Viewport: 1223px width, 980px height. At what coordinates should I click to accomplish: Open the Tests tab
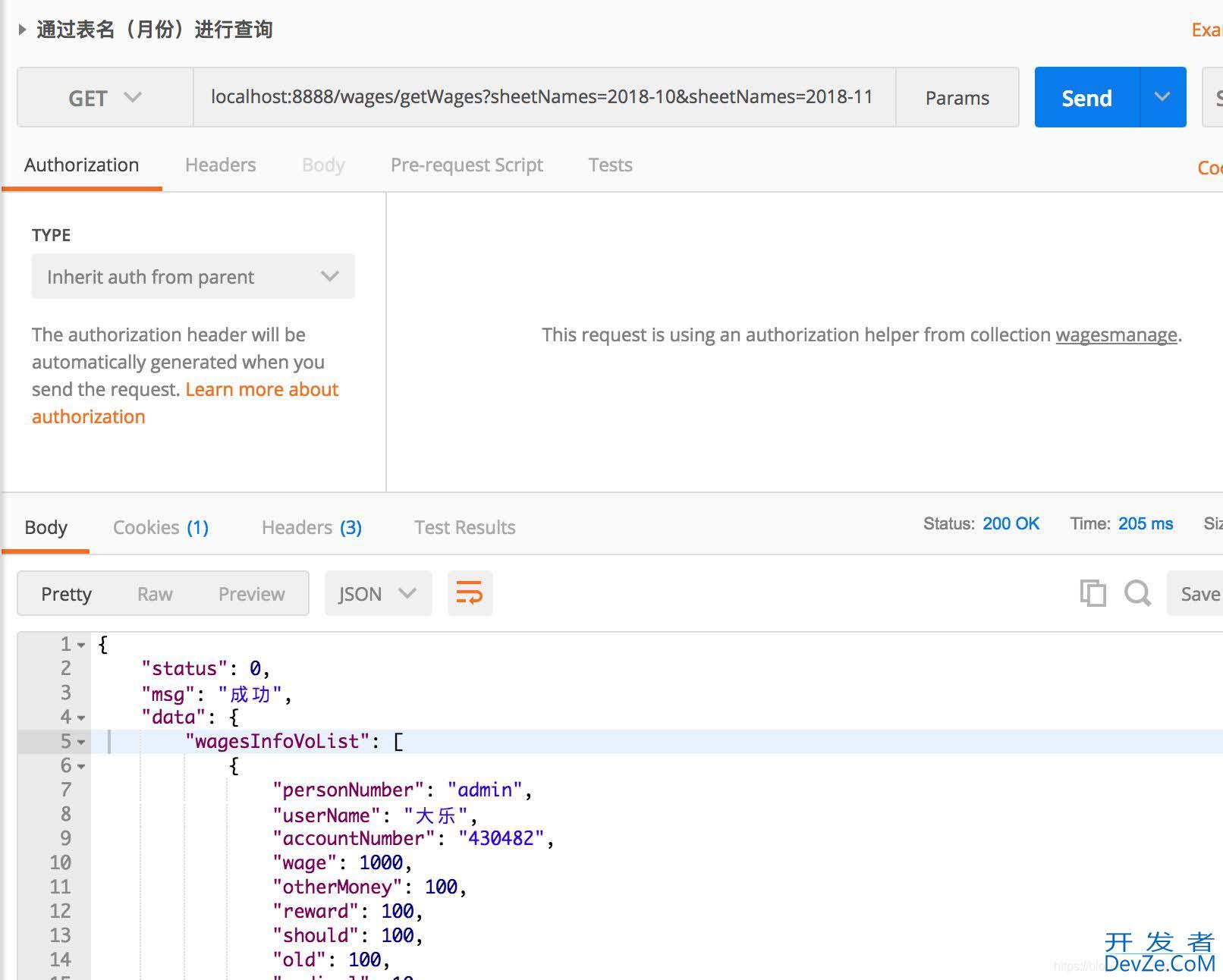click(610, 165)
